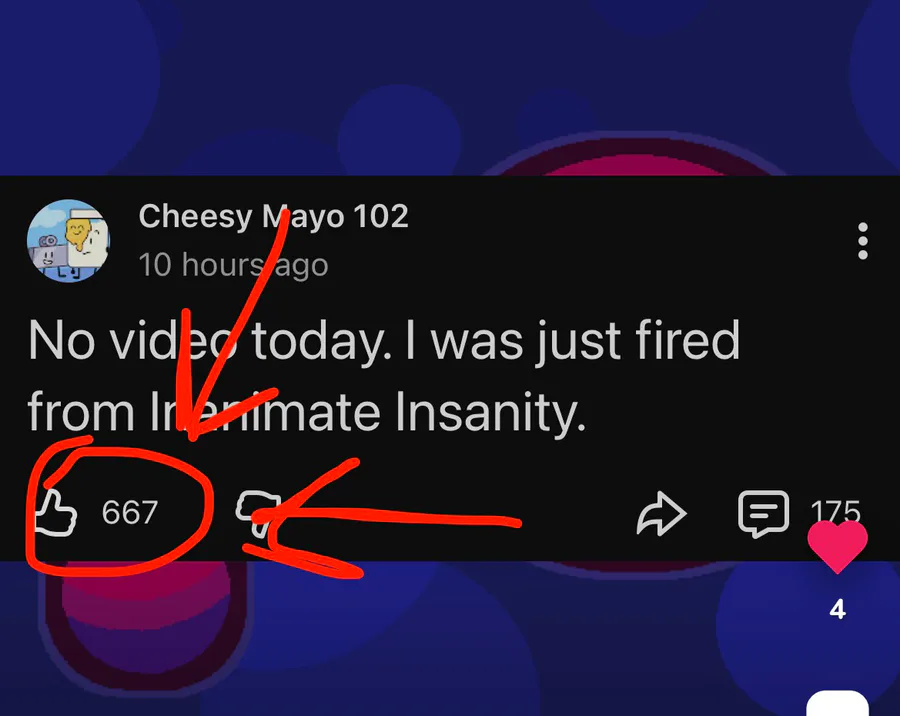
Task: Click the white rounded button at bottom right
Action: [x=837, y=701]
